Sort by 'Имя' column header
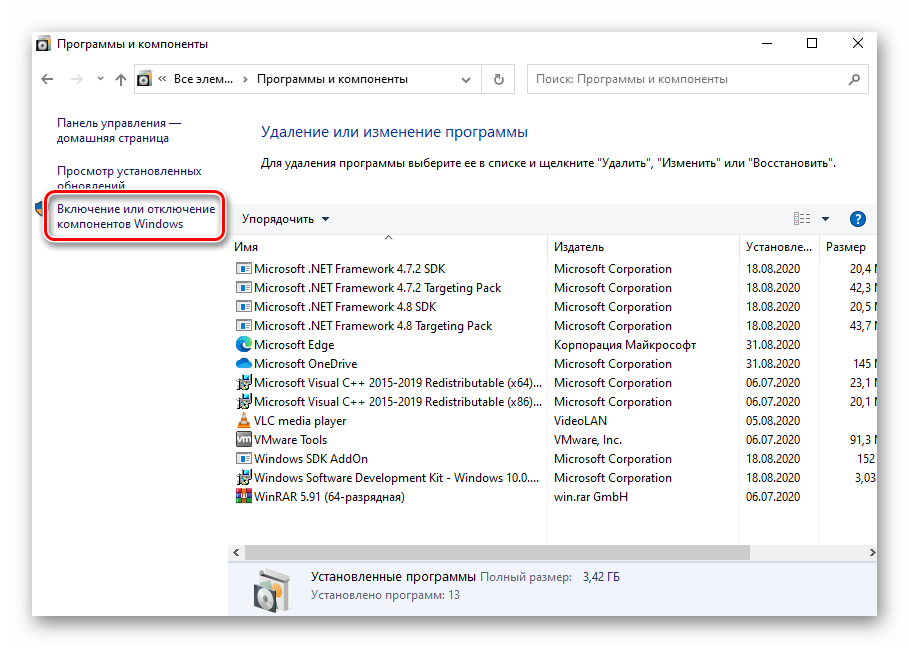The image size is (909, 648). pos(246,247)
